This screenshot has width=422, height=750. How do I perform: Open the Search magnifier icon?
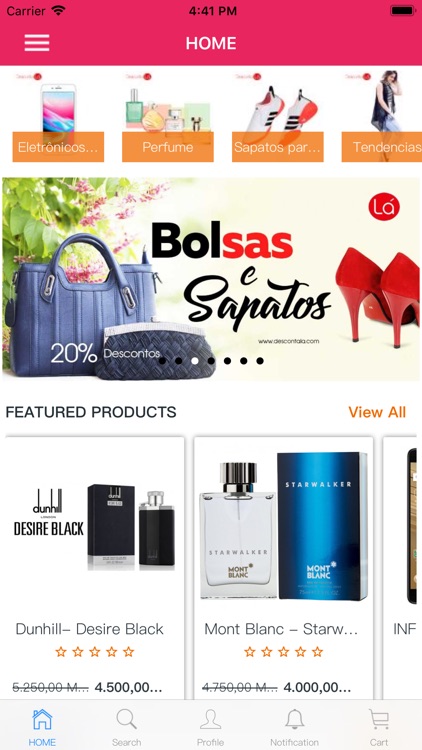[x=126, y=719]
